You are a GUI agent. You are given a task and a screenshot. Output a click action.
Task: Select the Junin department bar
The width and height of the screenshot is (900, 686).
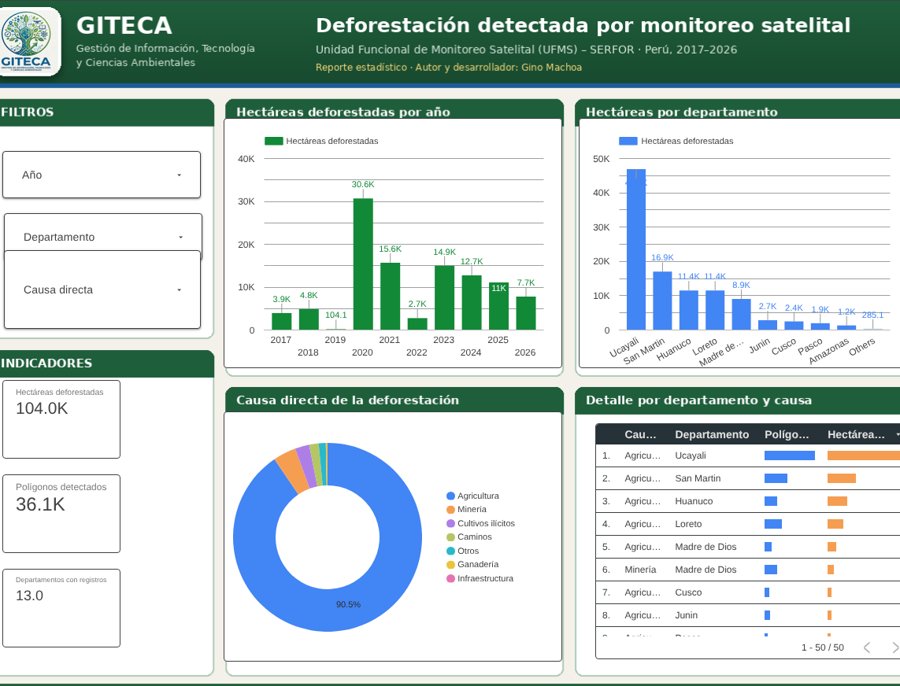pyautogui.click(x=767, y=325)
